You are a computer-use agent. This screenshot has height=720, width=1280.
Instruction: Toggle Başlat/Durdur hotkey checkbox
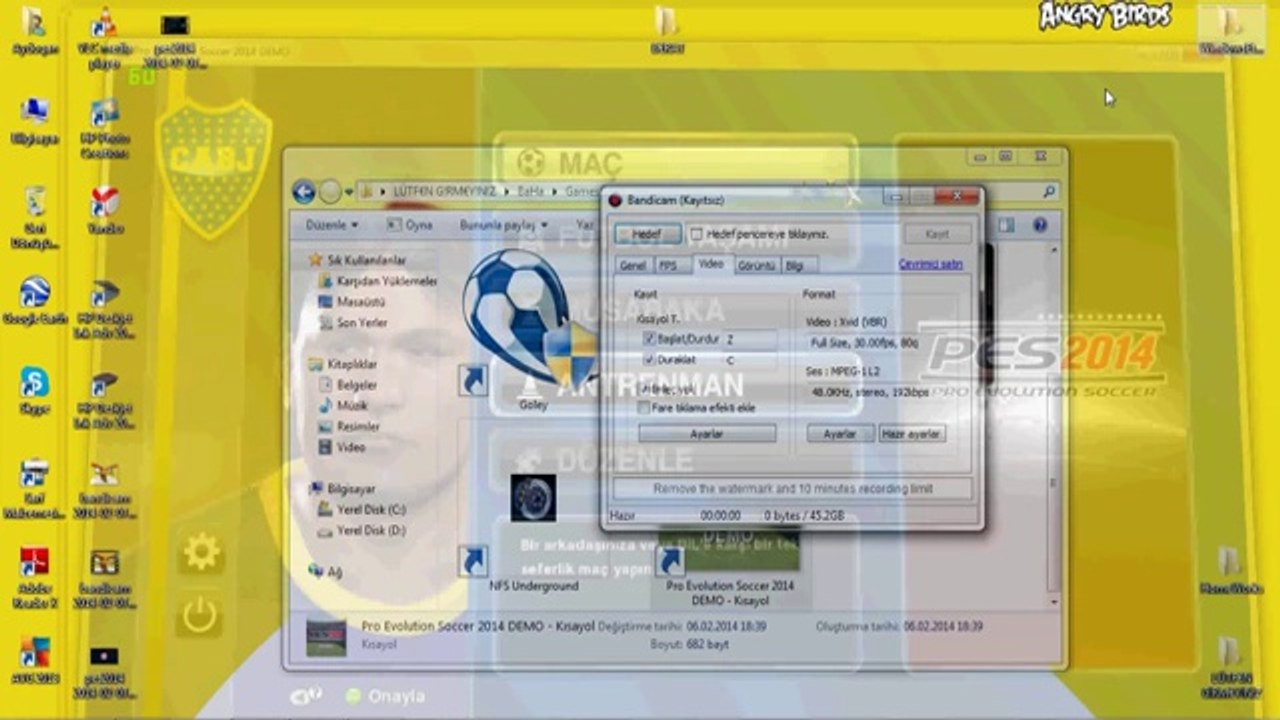click(x=649, y=340)
